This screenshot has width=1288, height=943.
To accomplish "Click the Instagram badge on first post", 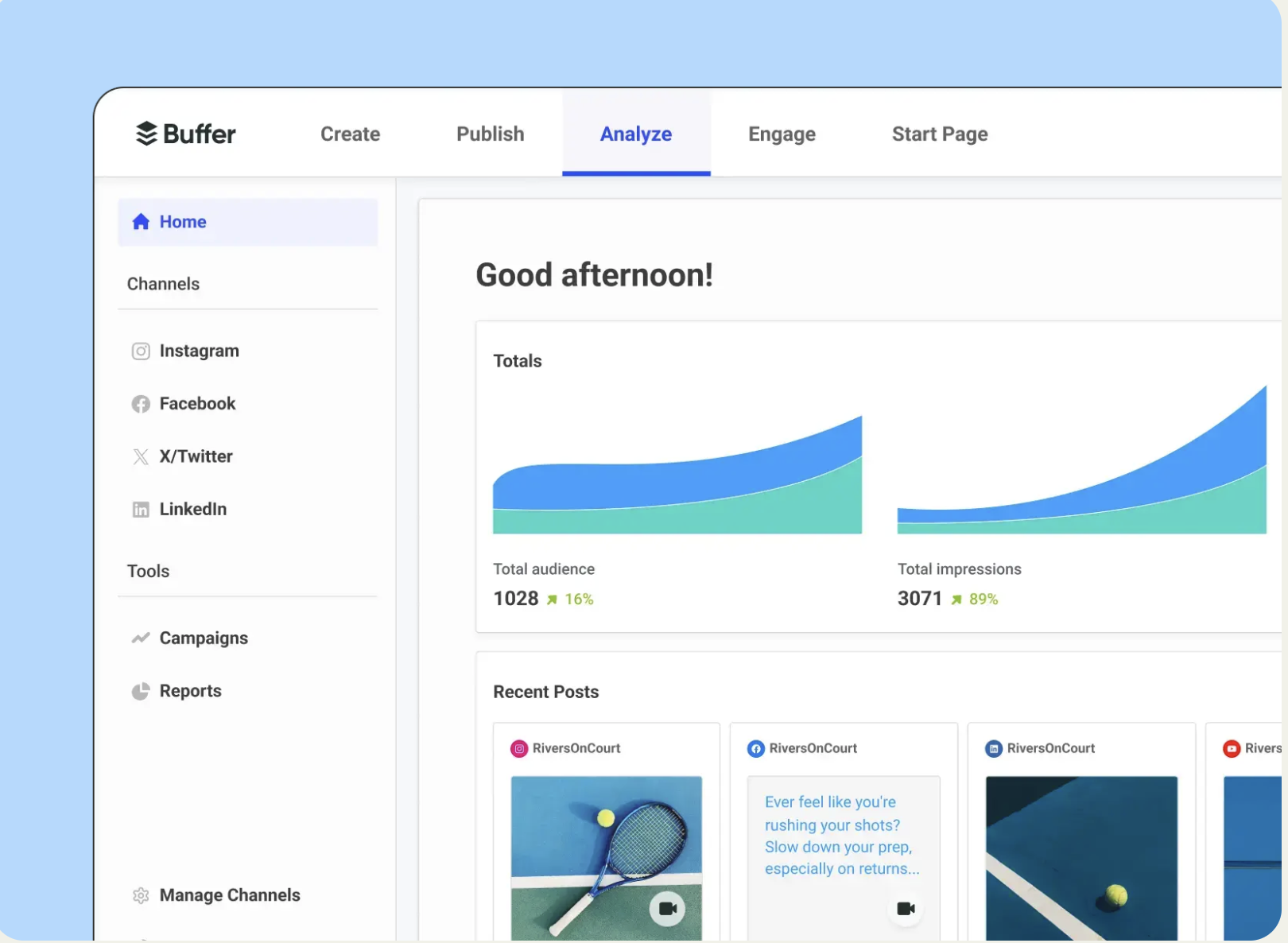I will point(519,748).
